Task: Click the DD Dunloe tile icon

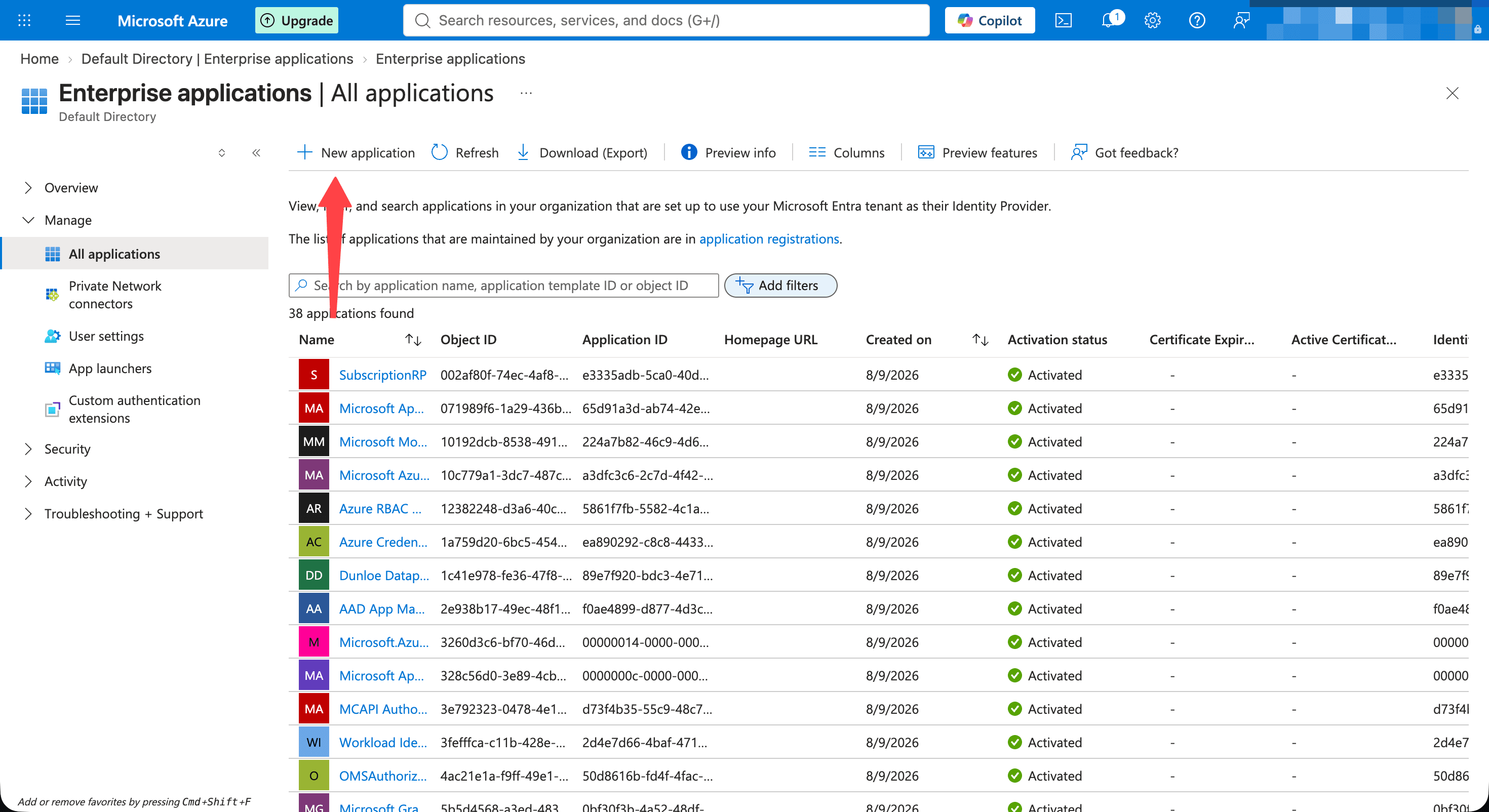Action: pyautogui.click(x=314, y=576)
